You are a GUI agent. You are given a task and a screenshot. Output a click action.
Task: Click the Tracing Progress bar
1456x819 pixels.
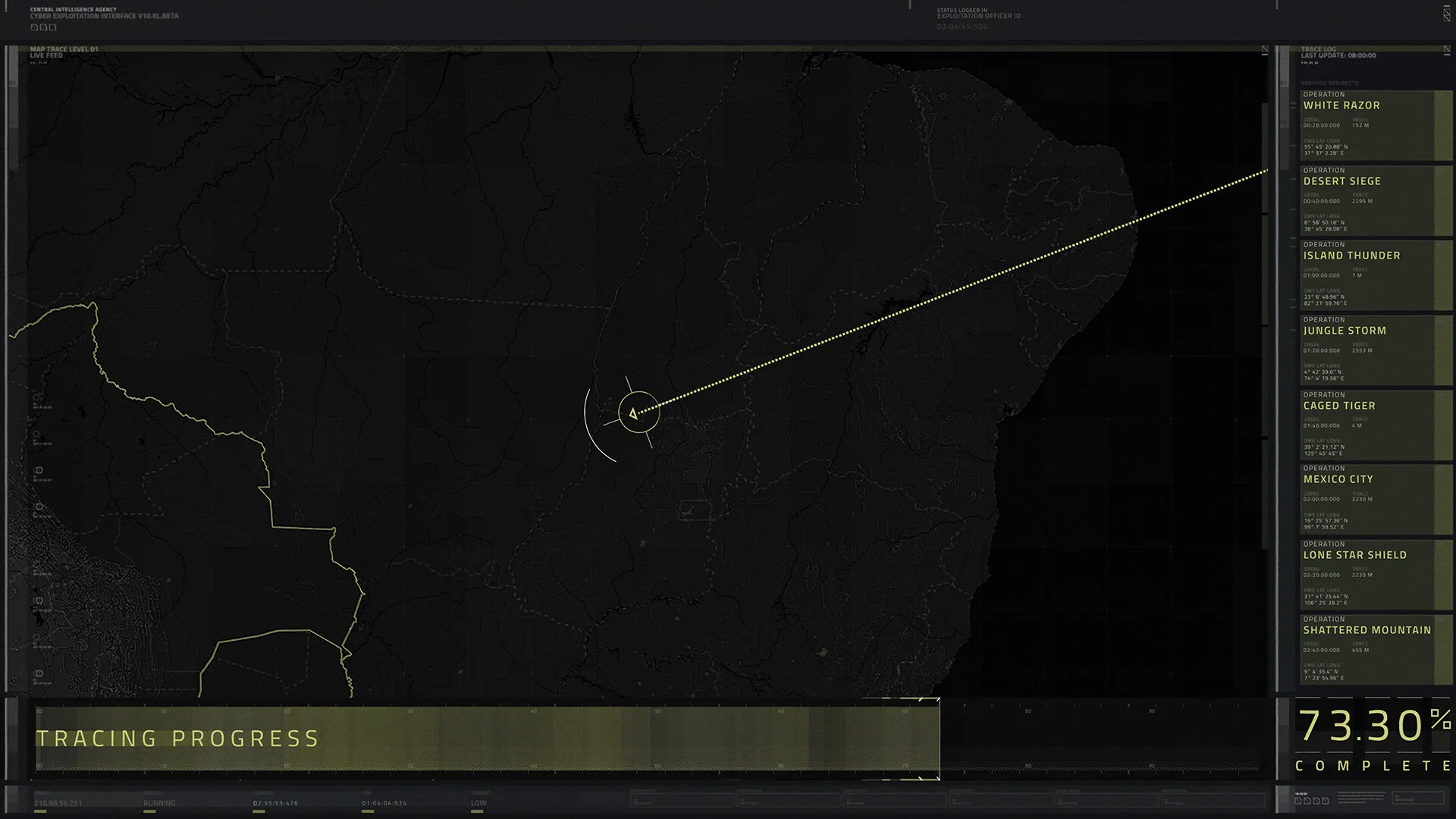click(x=485, y=739)
